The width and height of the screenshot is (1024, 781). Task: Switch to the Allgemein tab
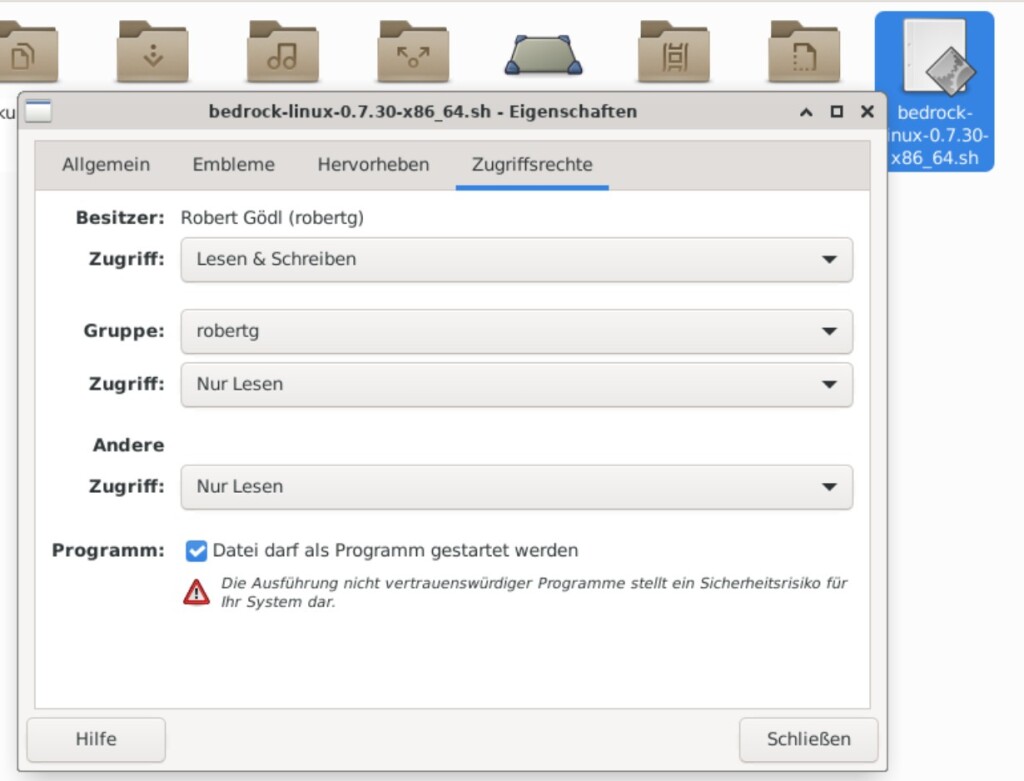[106, 165]
